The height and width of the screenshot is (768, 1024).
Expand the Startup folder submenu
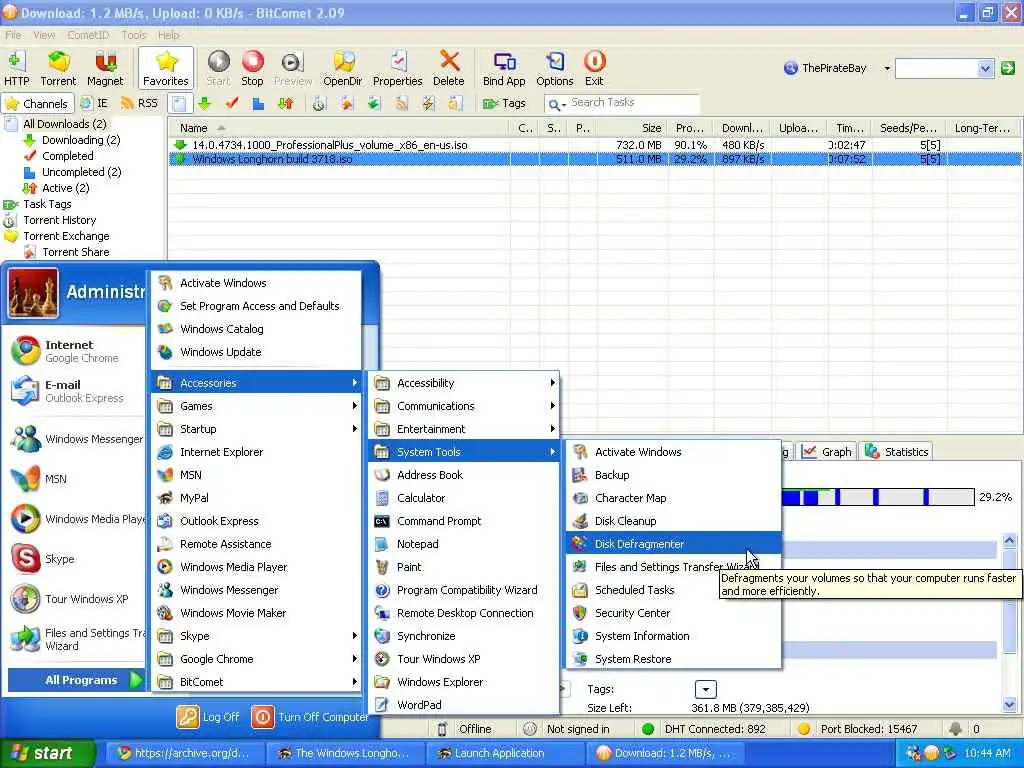[x=257, y=429]
